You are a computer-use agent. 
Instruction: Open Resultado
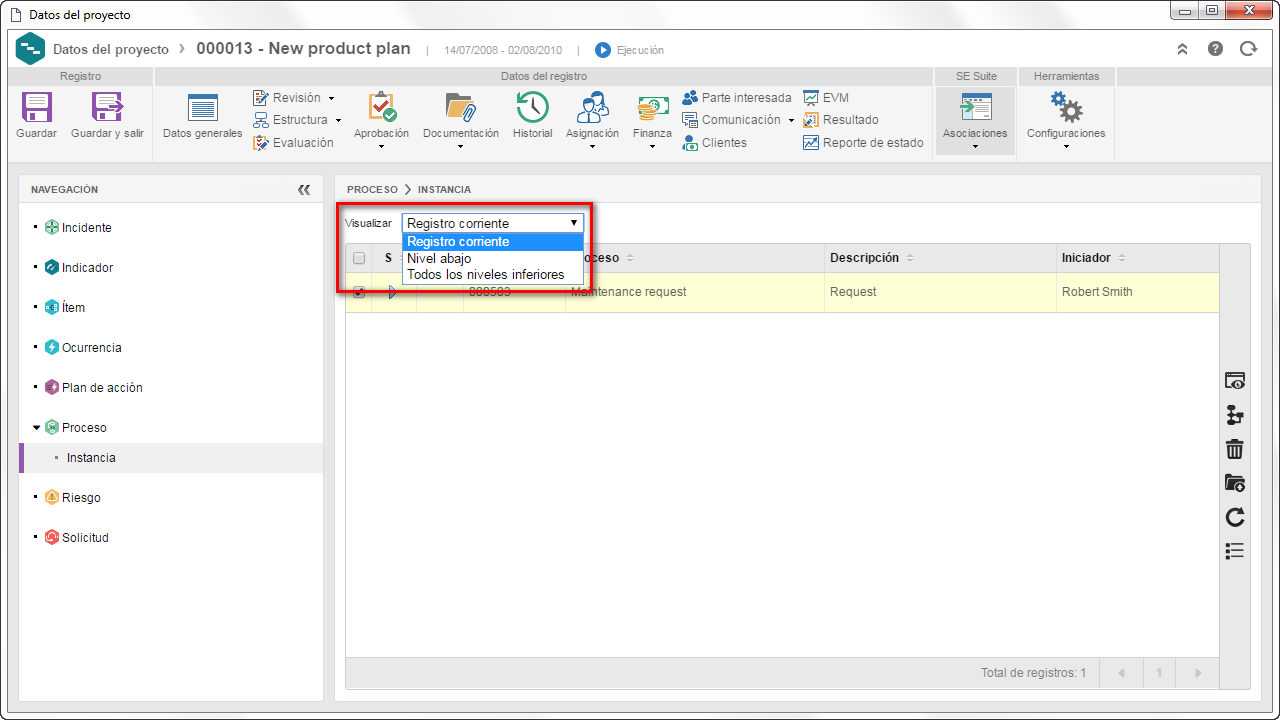841,120
